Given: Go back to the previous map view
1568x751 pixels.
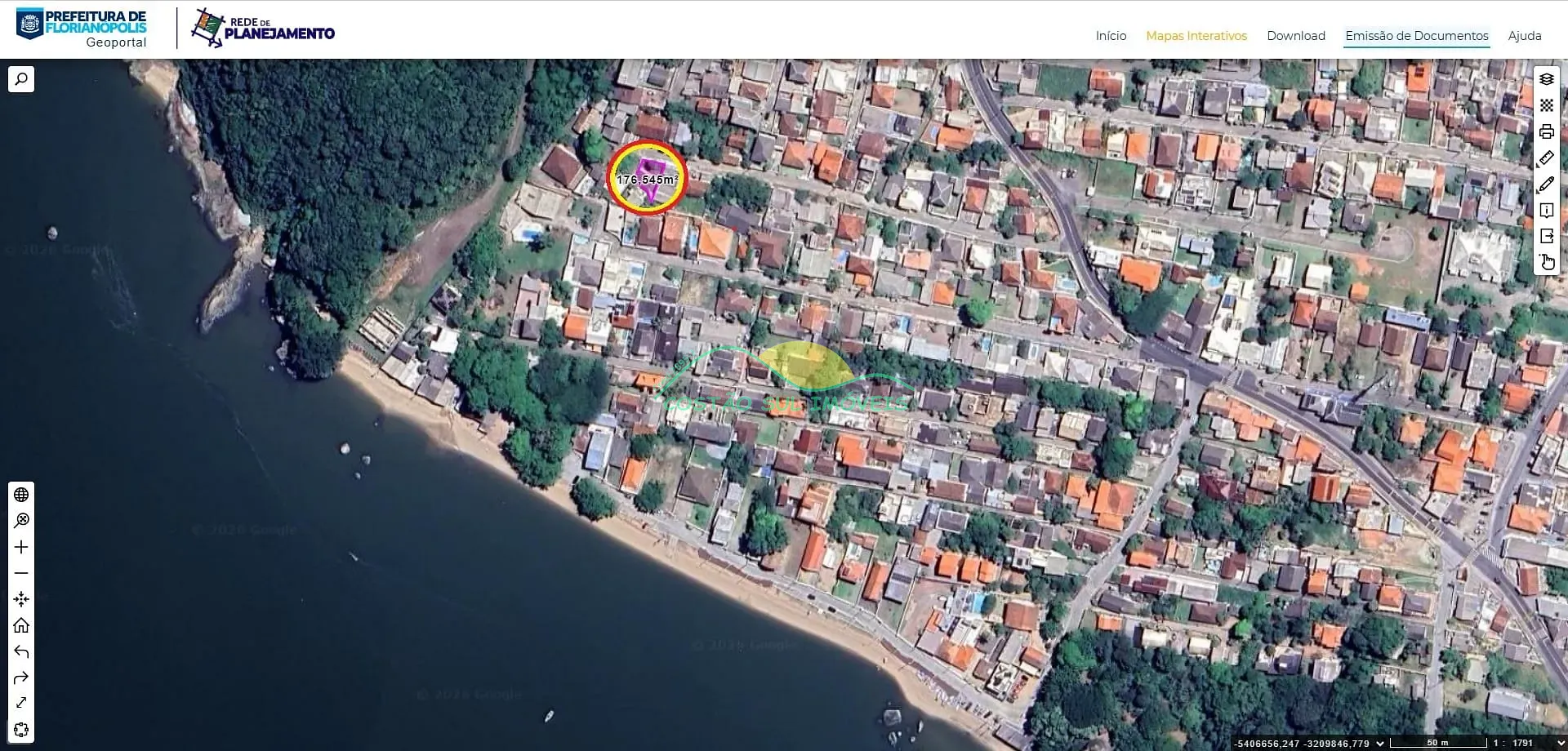Looking at the screenshot, I should [x=21, y=651].
